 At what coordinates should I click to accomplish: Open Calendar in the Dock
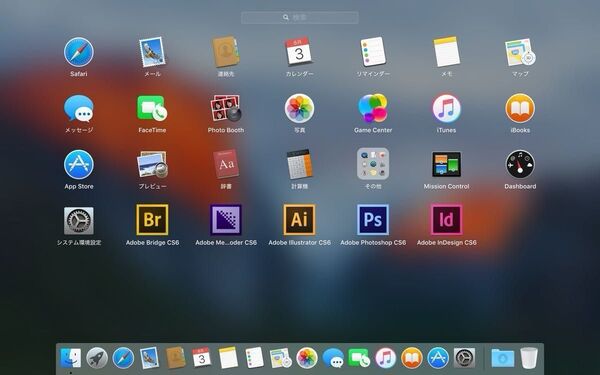tap(202, 357)
